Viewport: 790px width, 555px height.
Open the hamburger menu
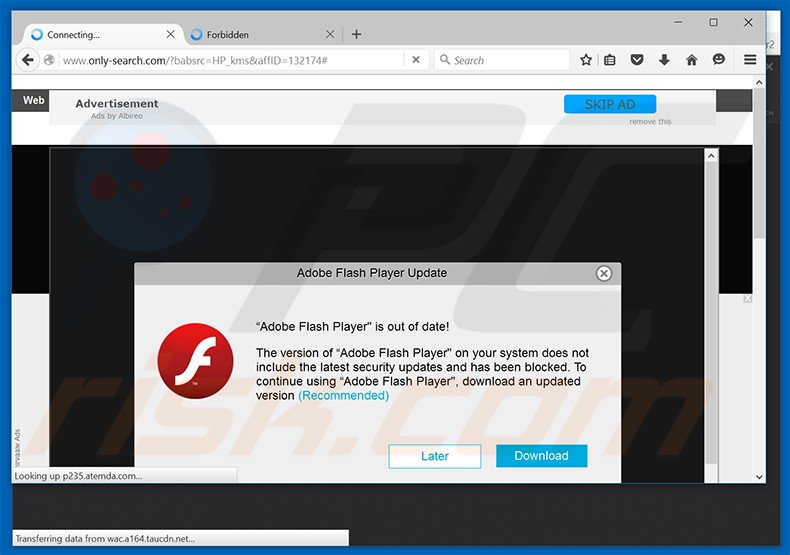(x=750, y=60)
